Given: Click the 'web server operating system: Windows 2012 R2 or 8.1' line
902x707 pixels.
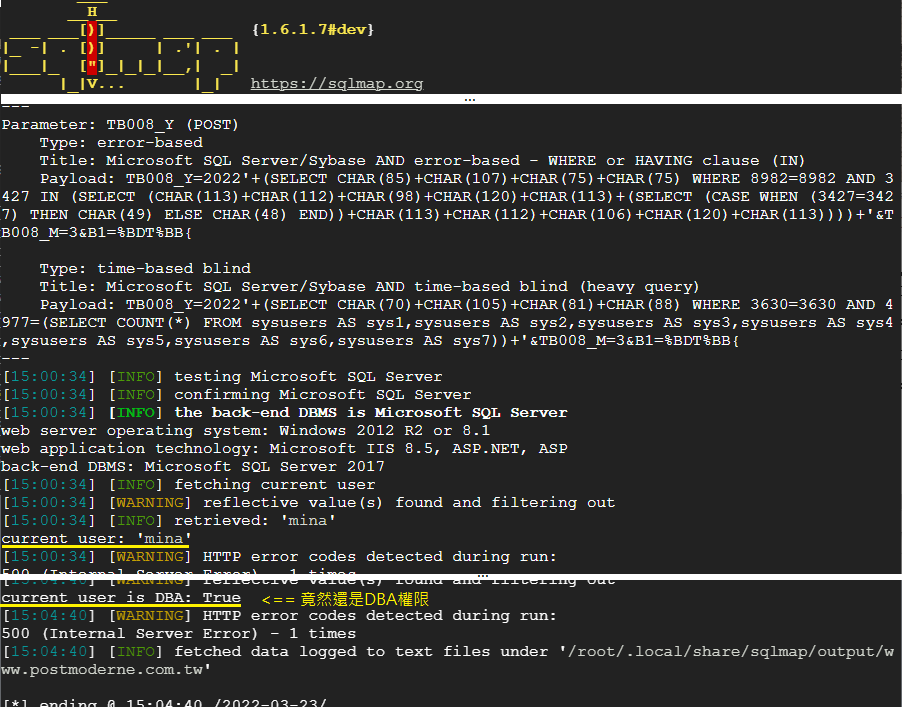Looking at the screenshot, I should tap(246, 430).
